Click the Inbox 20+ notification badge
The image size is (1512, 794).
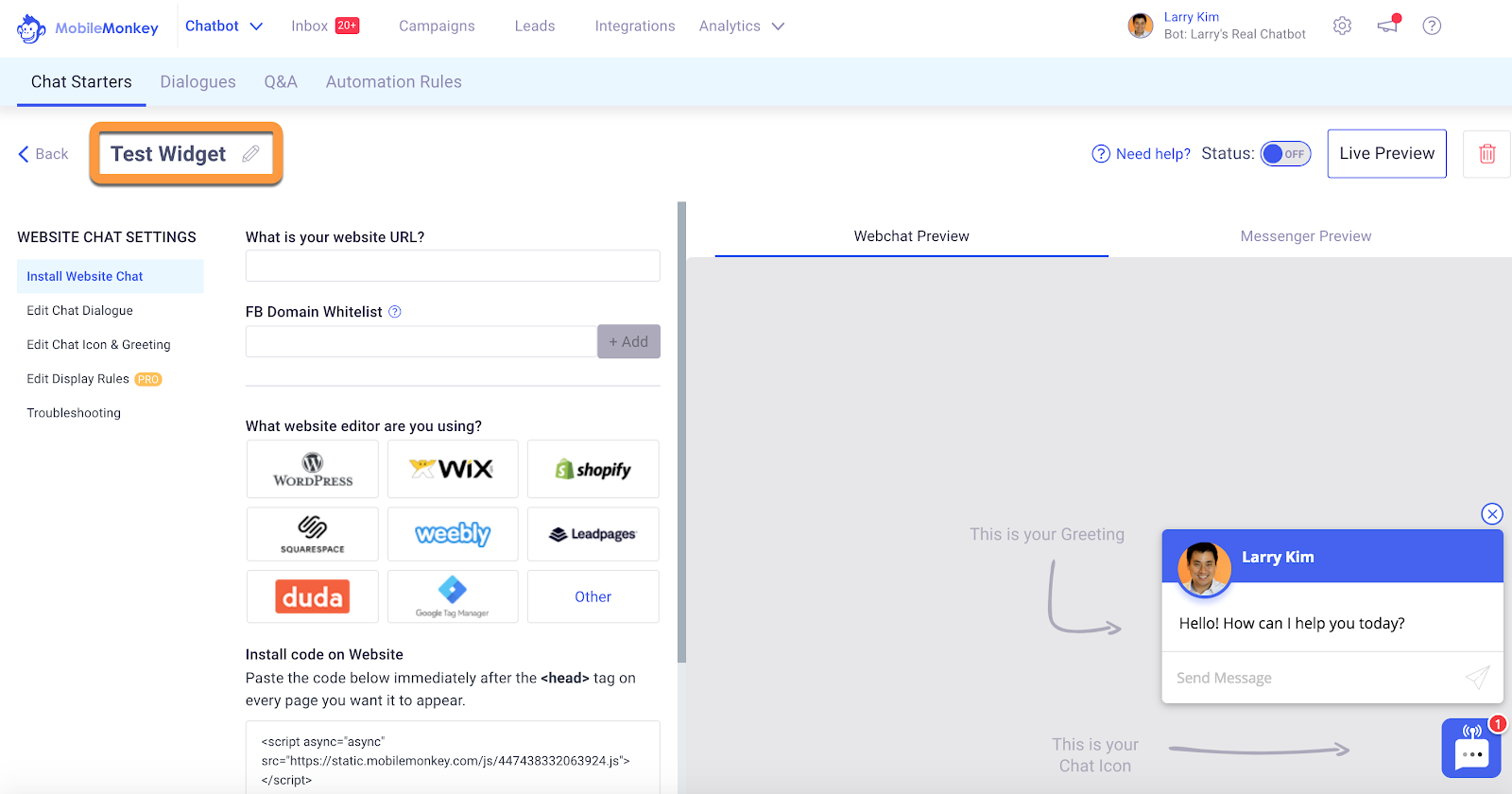tap(348, 26)
